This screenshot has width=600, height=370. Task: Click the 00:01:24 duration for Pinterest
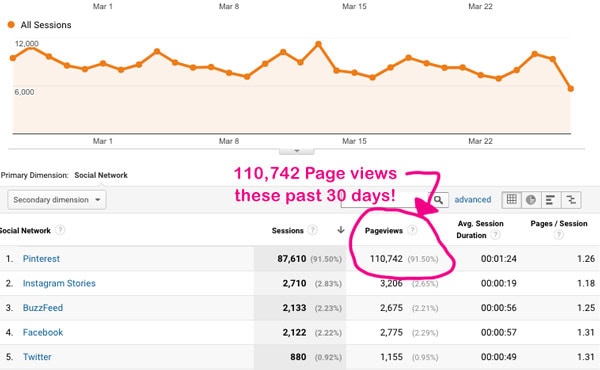click(499, 259)
